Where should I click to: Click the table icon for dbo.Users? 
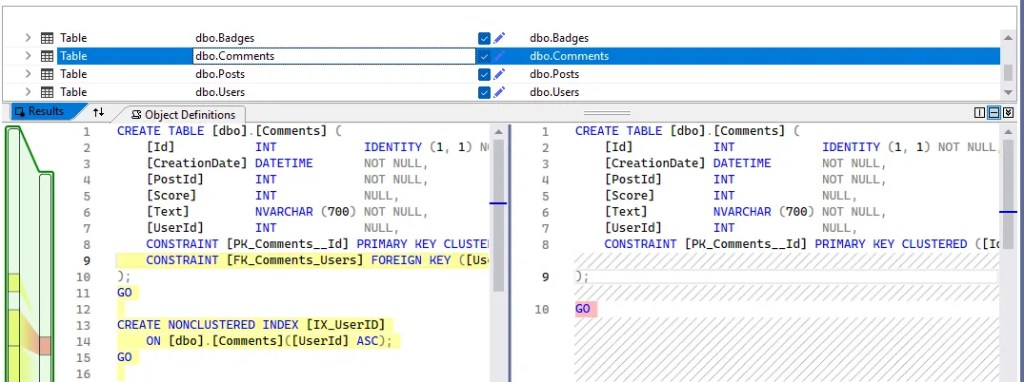(47, 92)
